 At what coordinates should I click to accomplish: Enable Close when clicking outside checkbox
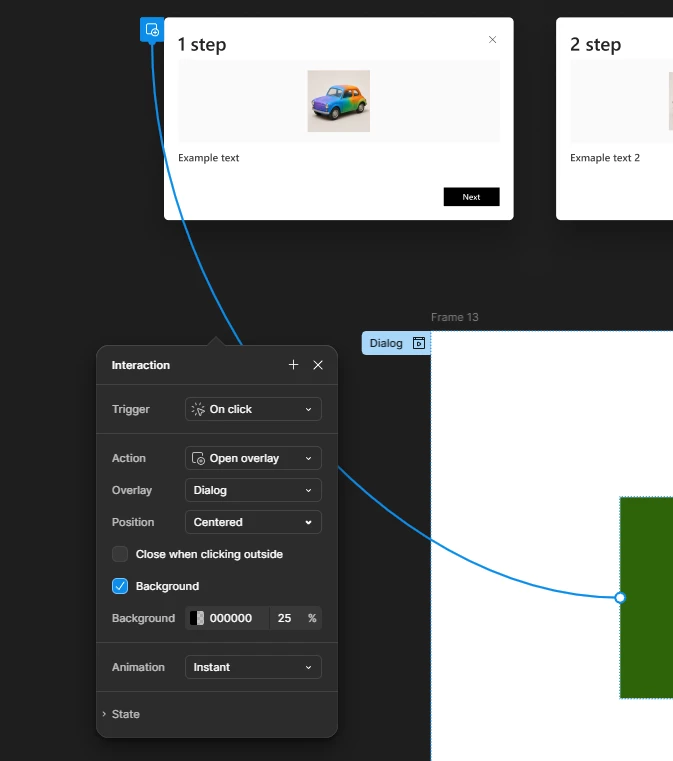120,554
